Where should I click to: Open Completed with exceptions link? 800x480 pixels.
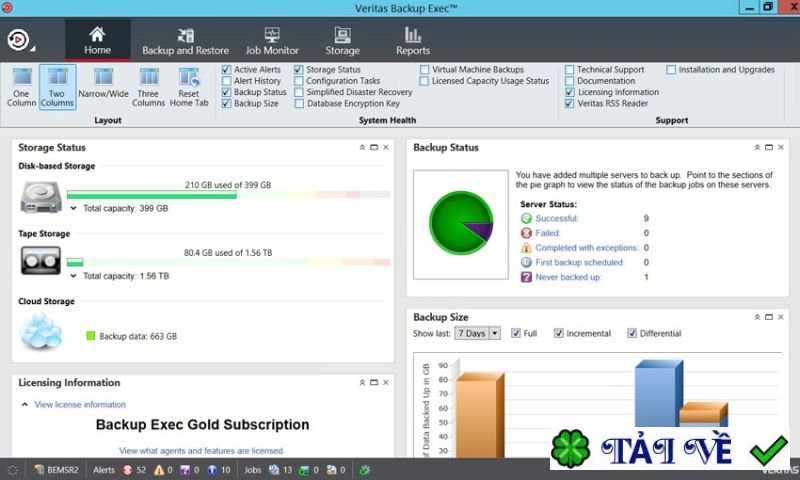pos(587,248)
